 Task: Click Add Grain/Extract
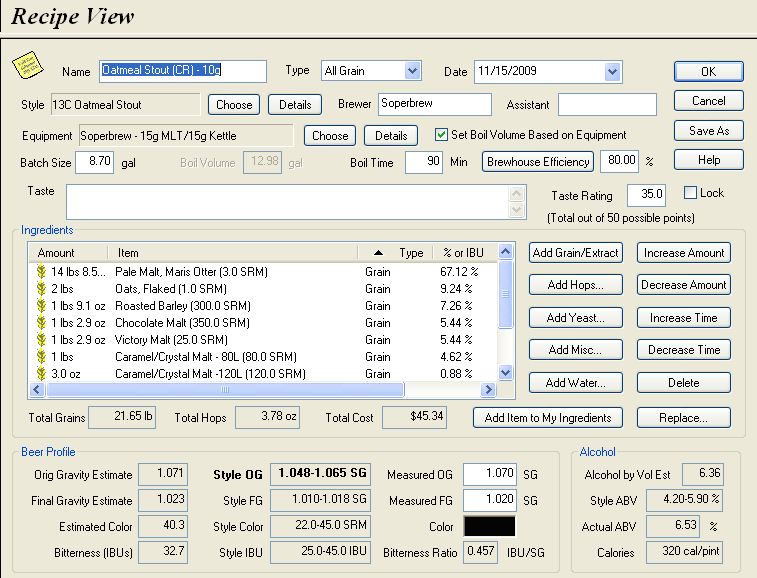[575, 253]
